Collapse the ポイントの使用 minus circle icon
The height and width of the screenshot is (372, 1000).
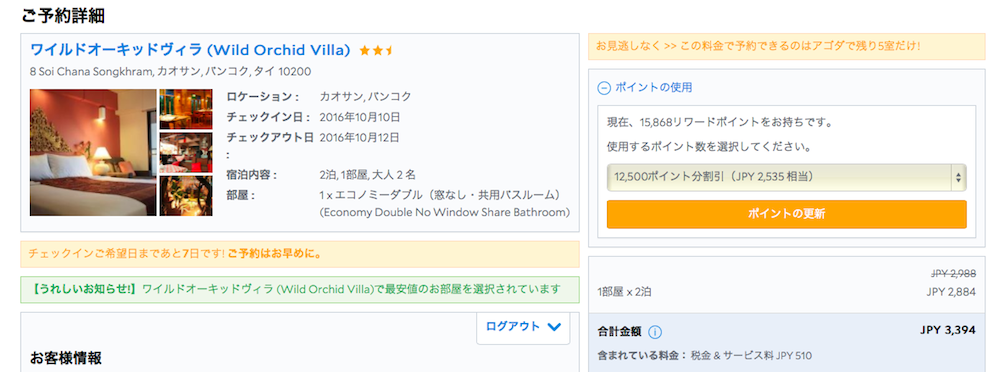point(603,88)
